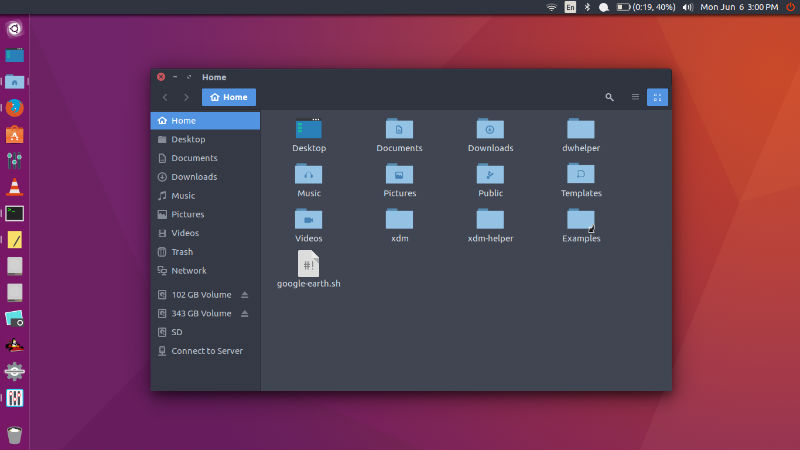Screen dimensions: 800x450
Task: Go forward with the right arrow
Action: coord(186,97)
